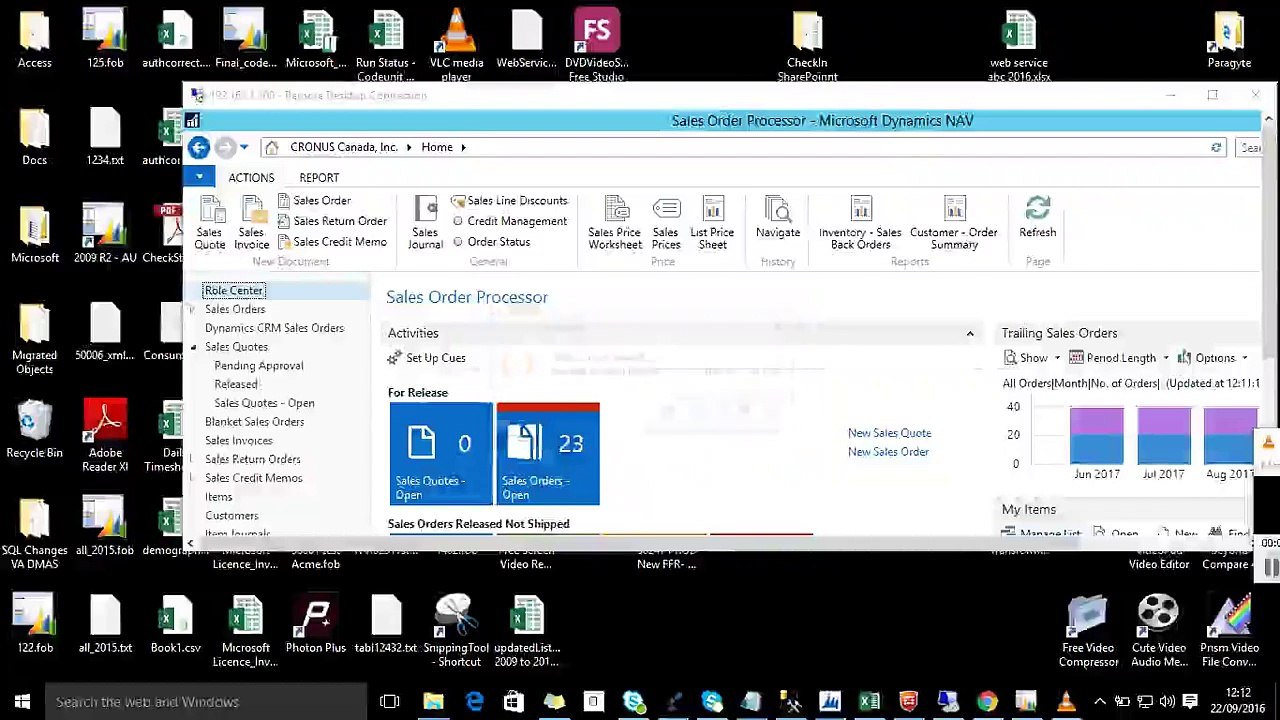Create a Sales Credit Memo
Image resolution: width=1280 pixels, height=720 pixels.
tap(332, 242)
